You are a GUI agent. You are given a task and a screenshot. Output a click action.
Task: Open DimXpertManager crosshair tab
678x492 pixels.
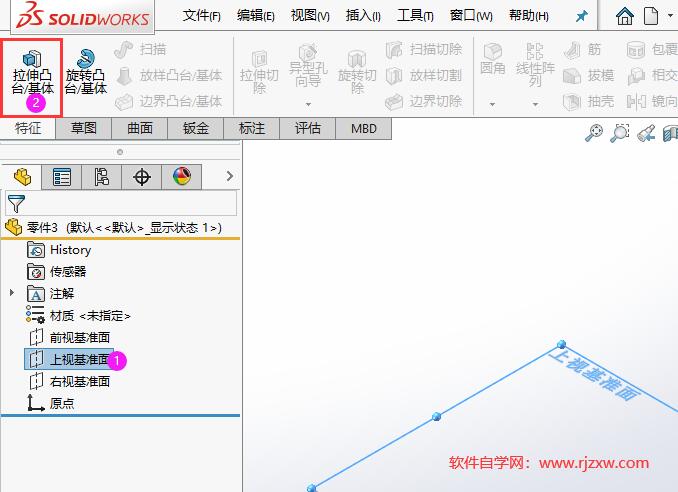coord(142,177)
